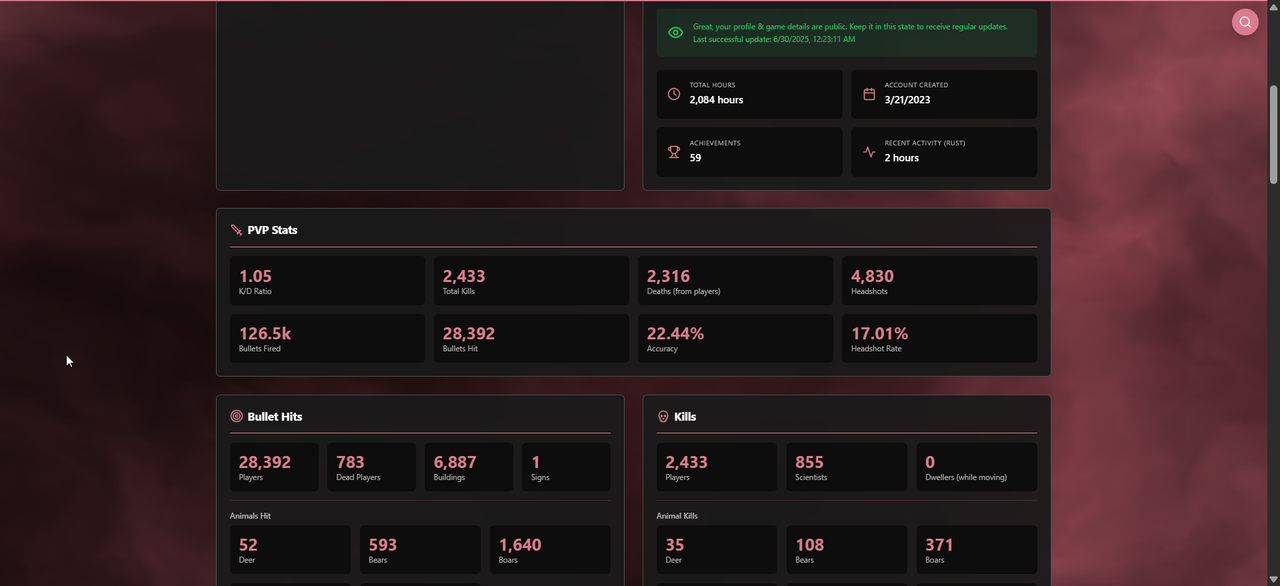Click the 28,392 Bullets Hit card
This screenshot has height=586, width=1280.
pyautogui.click(x=531, y=338)
